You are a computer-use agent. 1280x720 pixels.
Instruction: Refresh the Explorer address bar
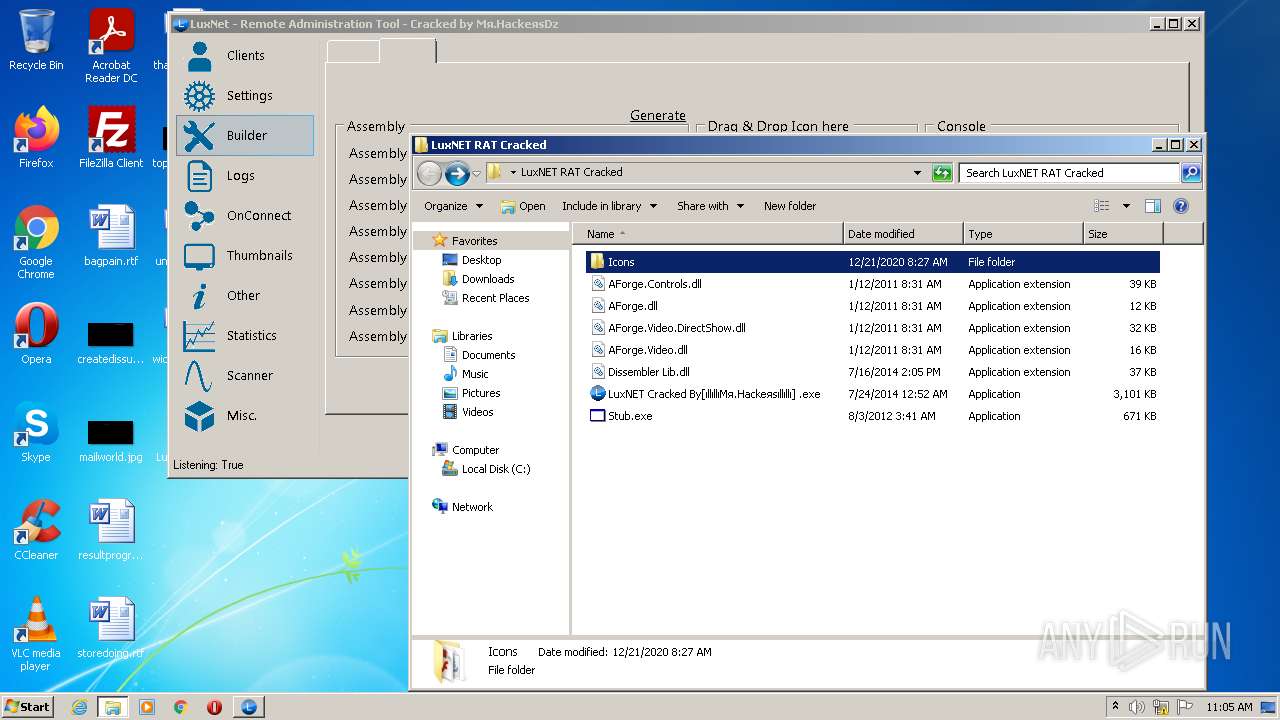point(942,173)
